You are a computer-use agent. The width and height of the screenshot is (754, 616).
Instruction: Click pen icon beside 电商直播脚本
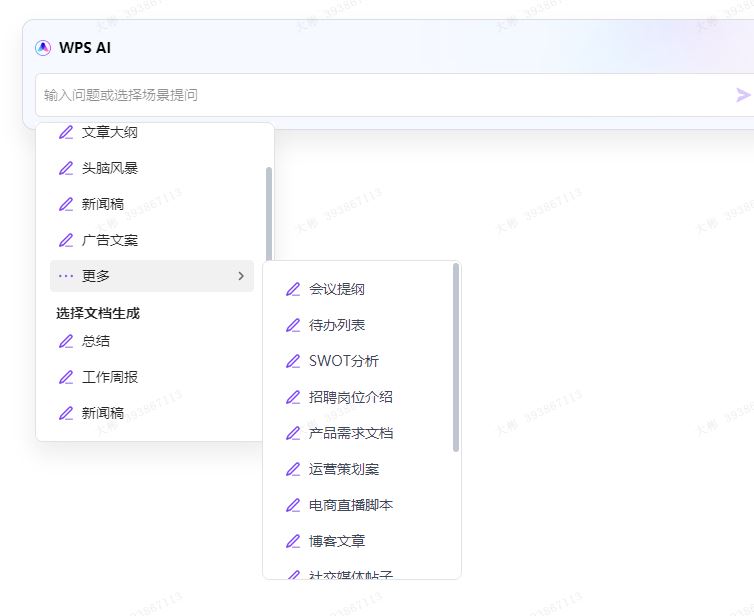tap(293, 505)
